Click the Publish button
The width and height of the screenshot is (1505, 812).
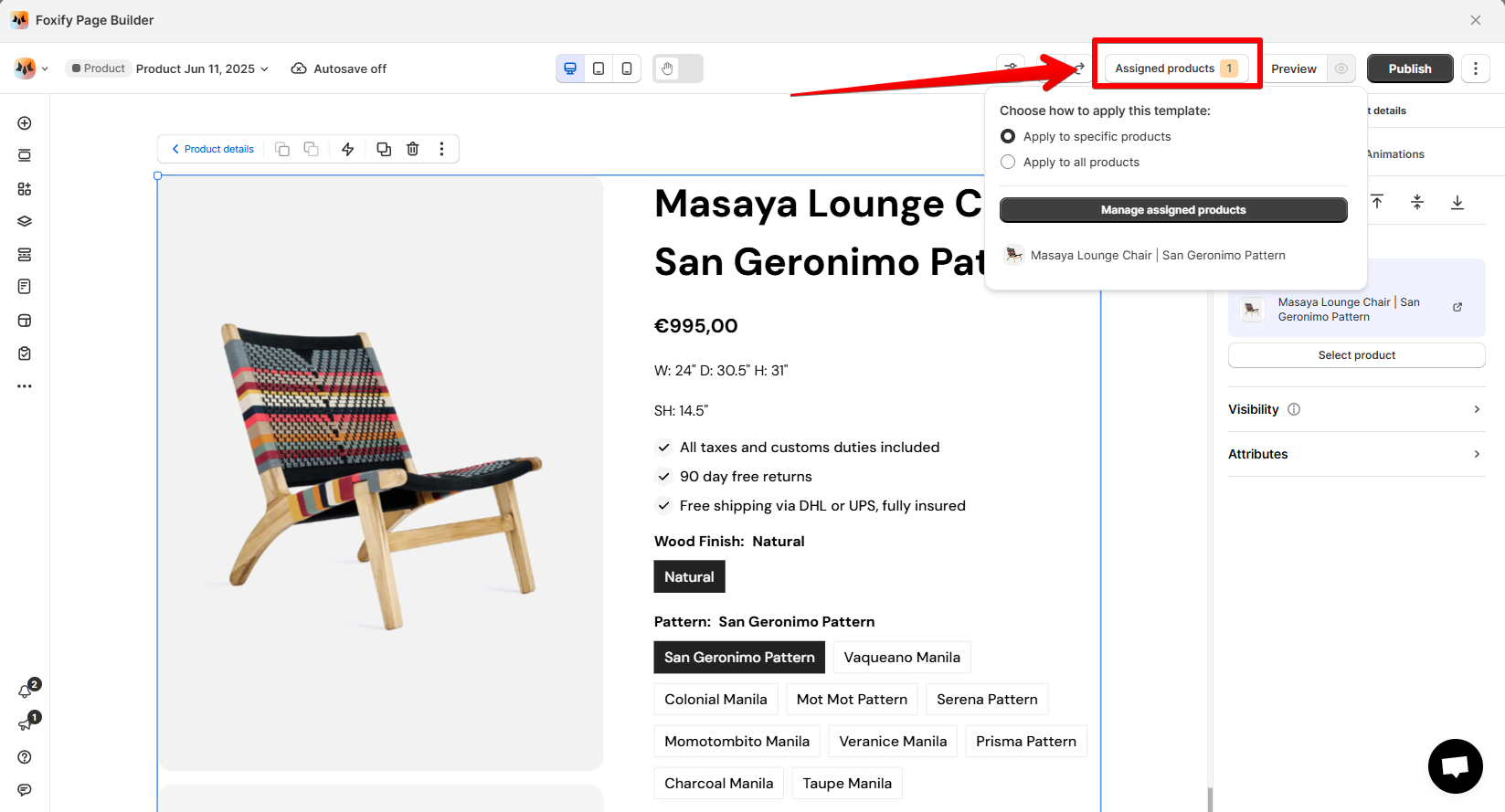[x=1410, y=69]
